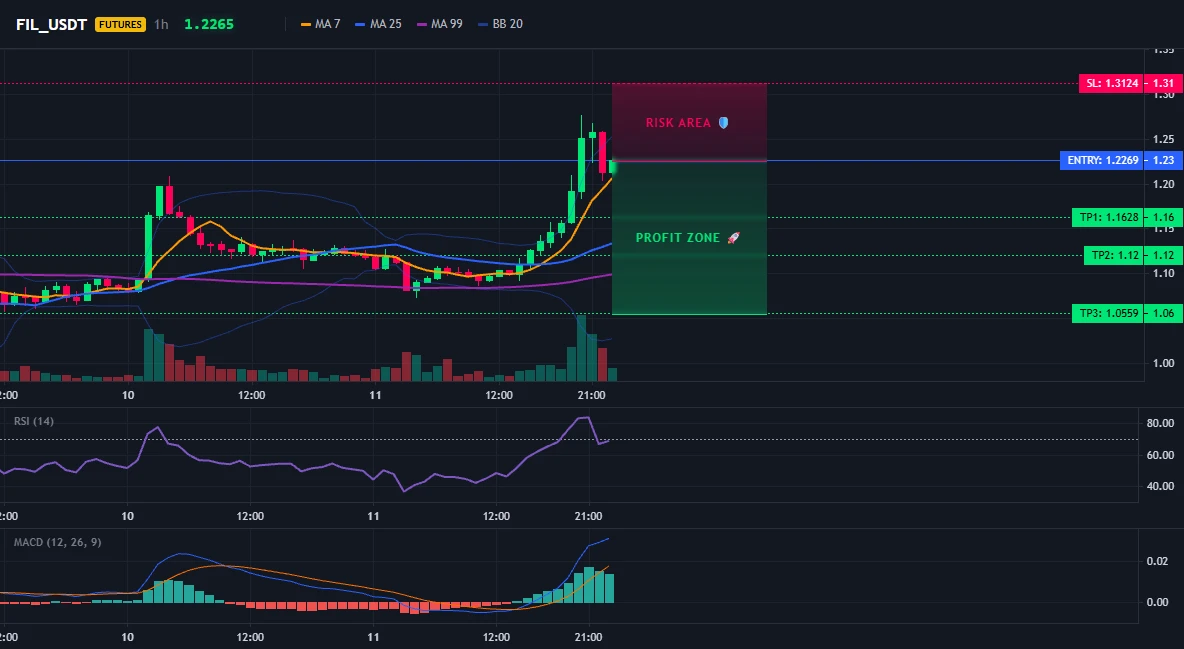
Task: Click the PROFIT ZONE label text
Action: [678, 238]
